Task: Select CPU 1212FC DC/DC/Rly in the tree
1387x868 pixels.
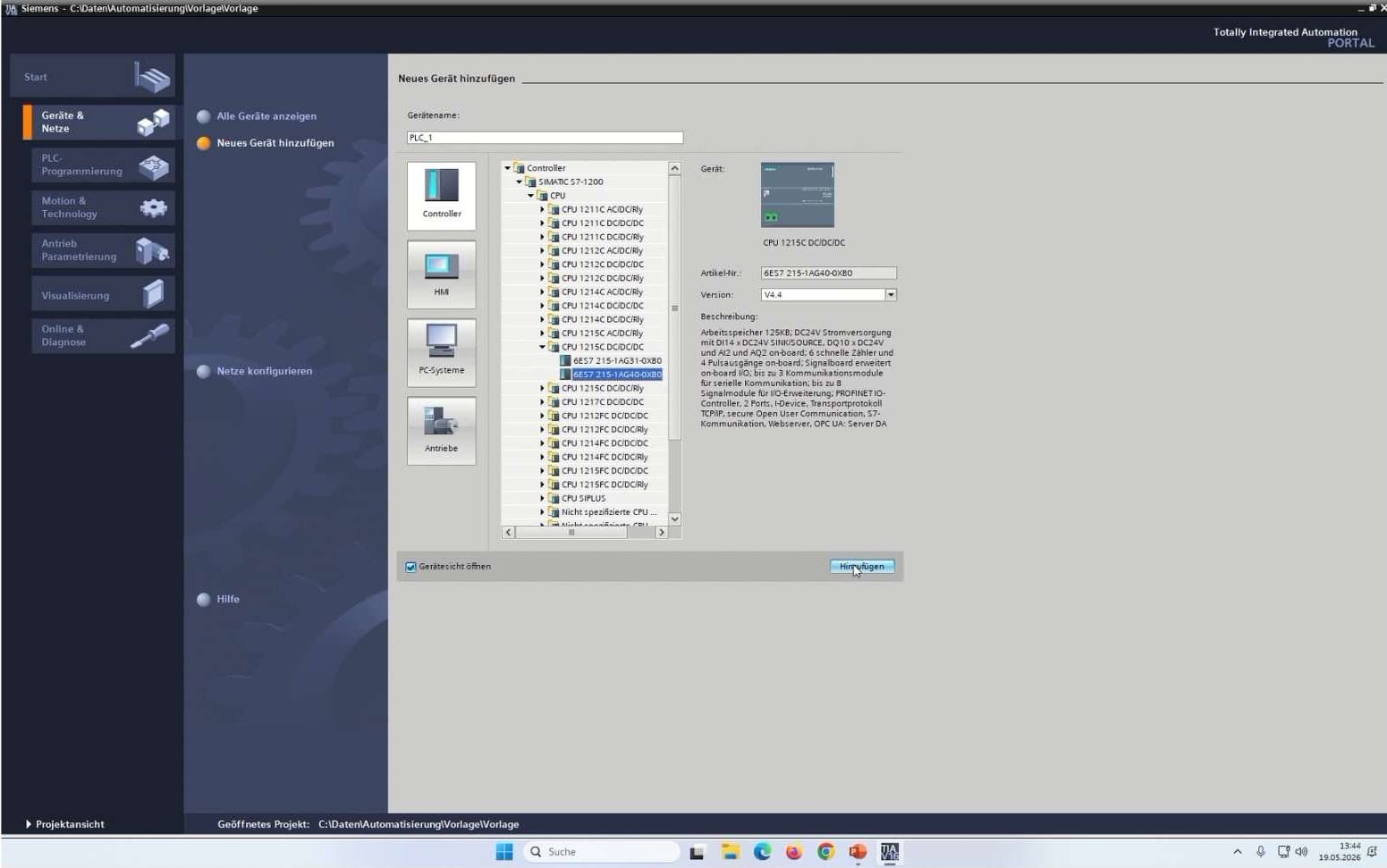Action: click(x=605, y=430)
